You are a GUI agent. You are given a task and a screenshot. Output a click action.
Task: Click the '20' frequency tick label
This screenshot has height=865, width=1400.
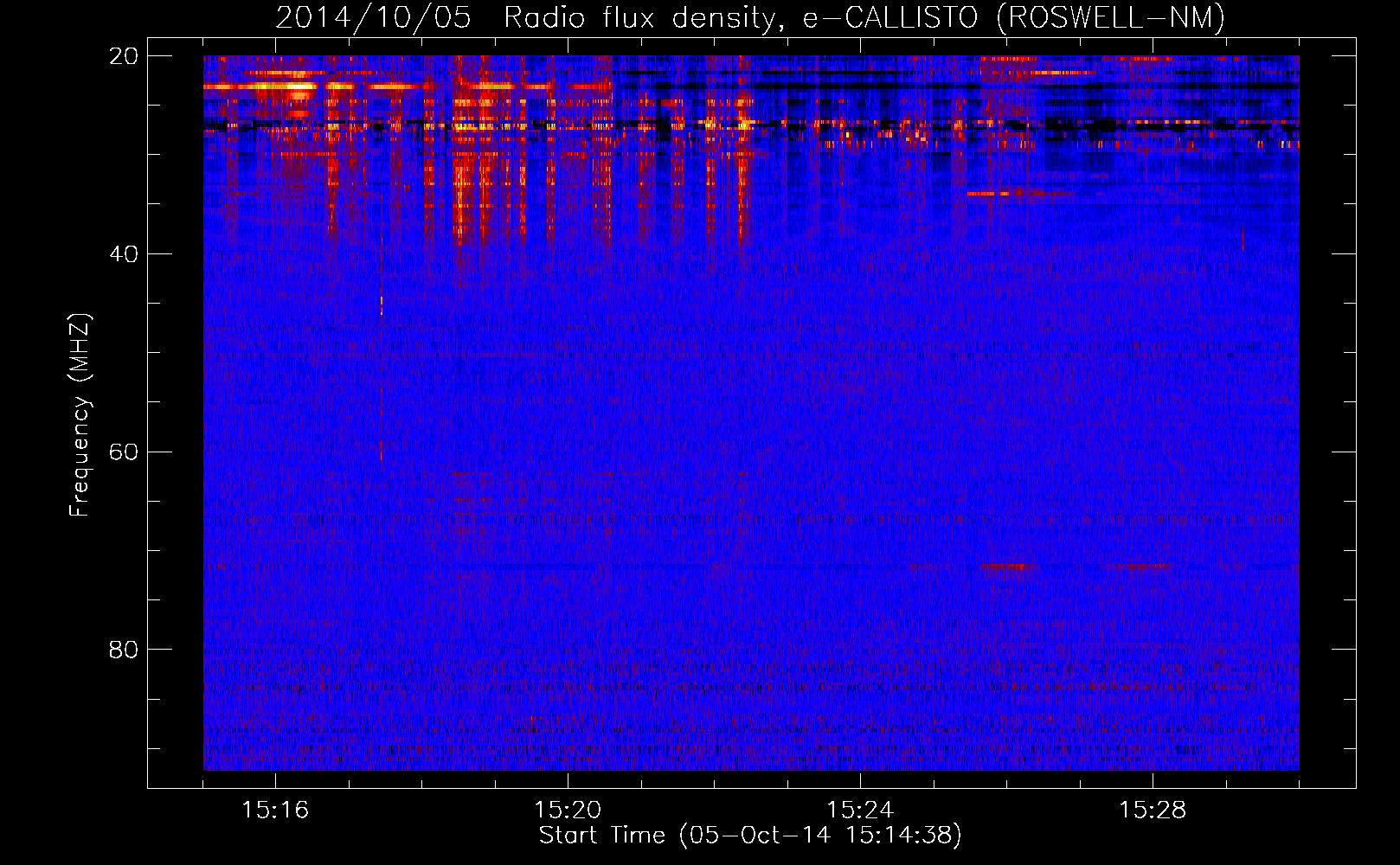pos(124,56)
